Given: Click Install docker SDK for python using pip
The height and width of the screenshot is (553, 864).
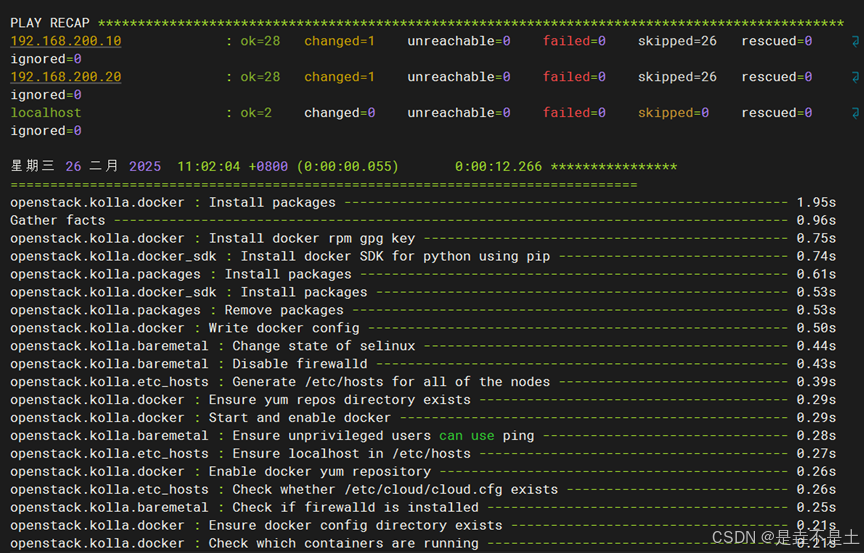Looking at the screenshot, I should pyautogui.click(x=423, y=256).
